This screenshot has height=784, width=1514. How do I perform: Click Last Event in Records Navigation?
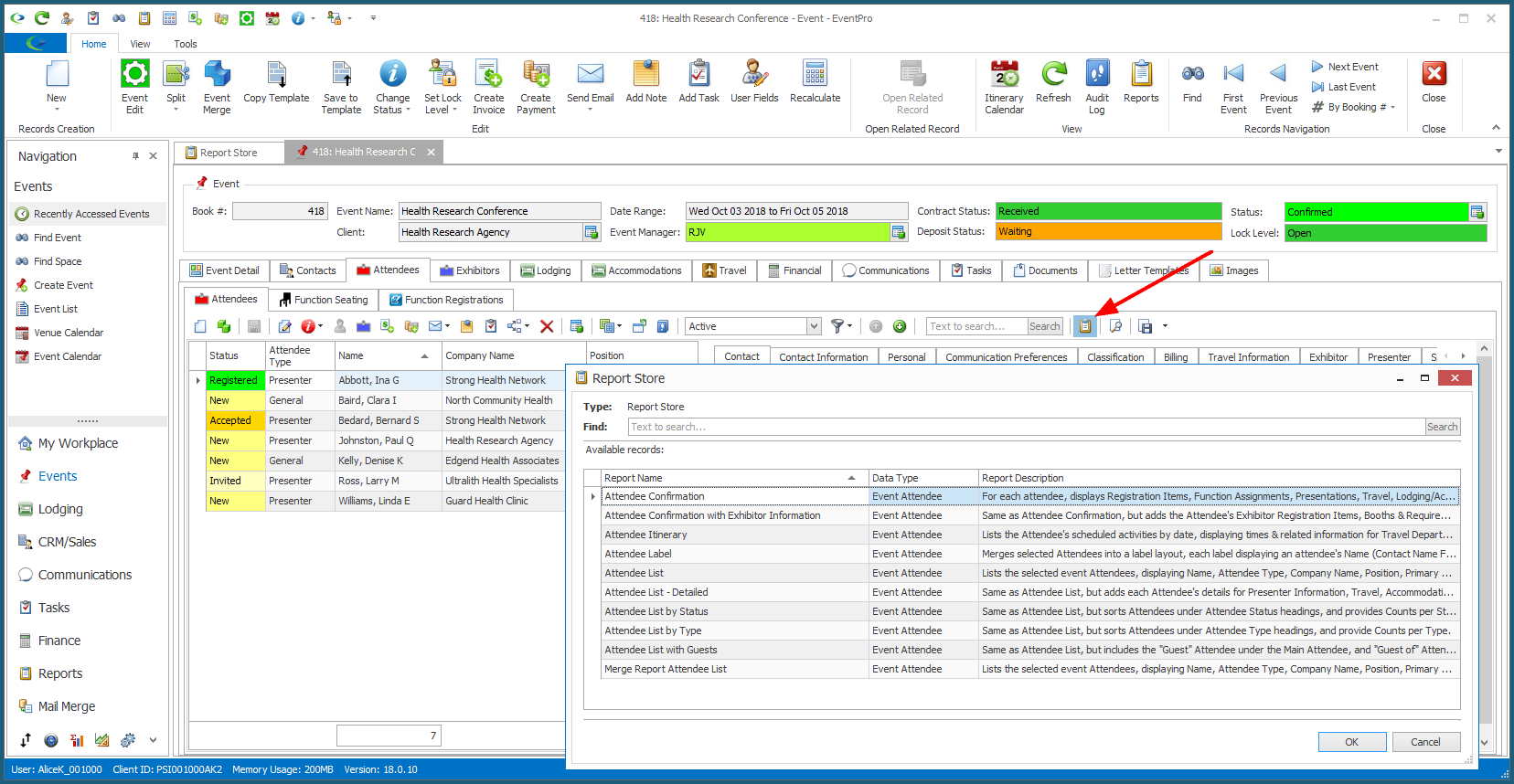pyautogui.click(x=1343, y=87)
